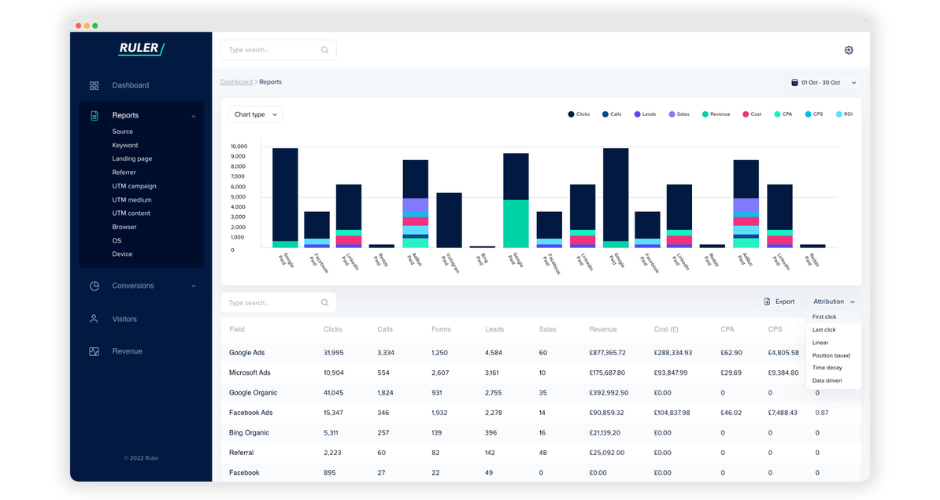Viewport: 940px width, 500px height.
Task: Open the Source report
Action: click(122, 131)
